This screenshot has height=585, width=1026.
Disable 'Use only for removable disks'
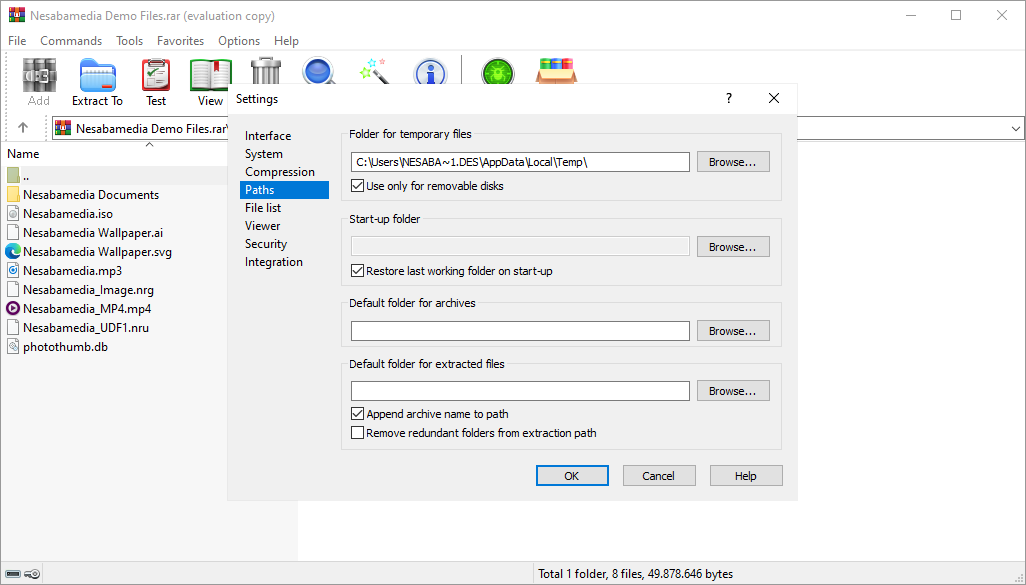358,186
